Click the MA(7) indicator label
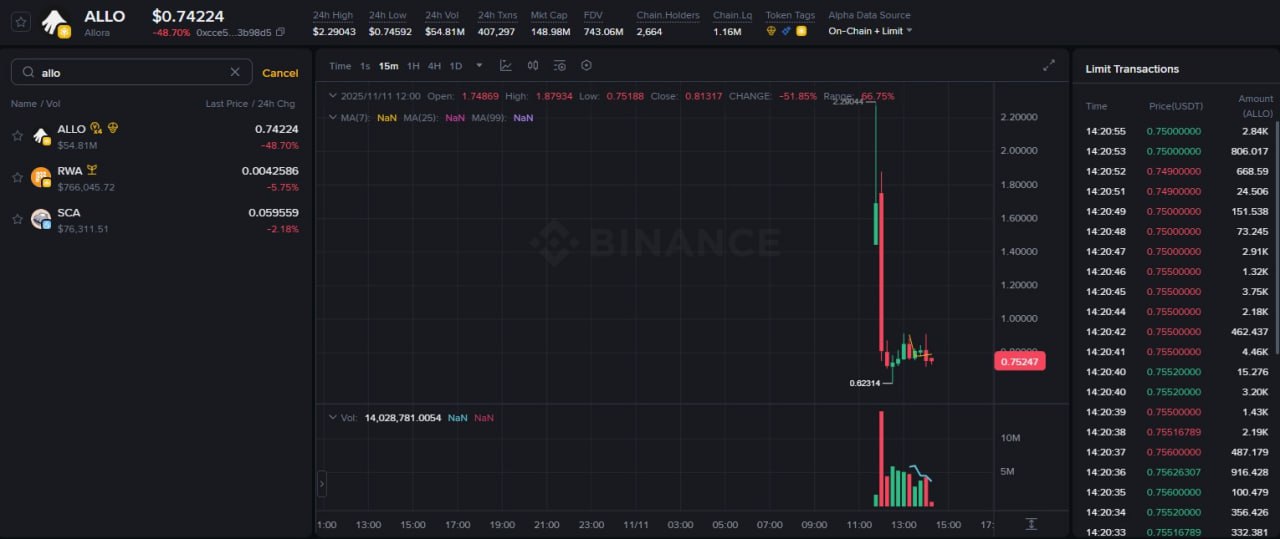Image resolution: width=1280 pixels, height=539 pixels. [x=355, y=118]
